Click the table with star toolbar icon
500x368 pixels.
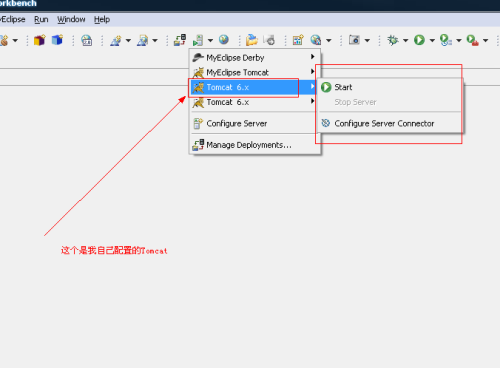(x=298, y=40)
